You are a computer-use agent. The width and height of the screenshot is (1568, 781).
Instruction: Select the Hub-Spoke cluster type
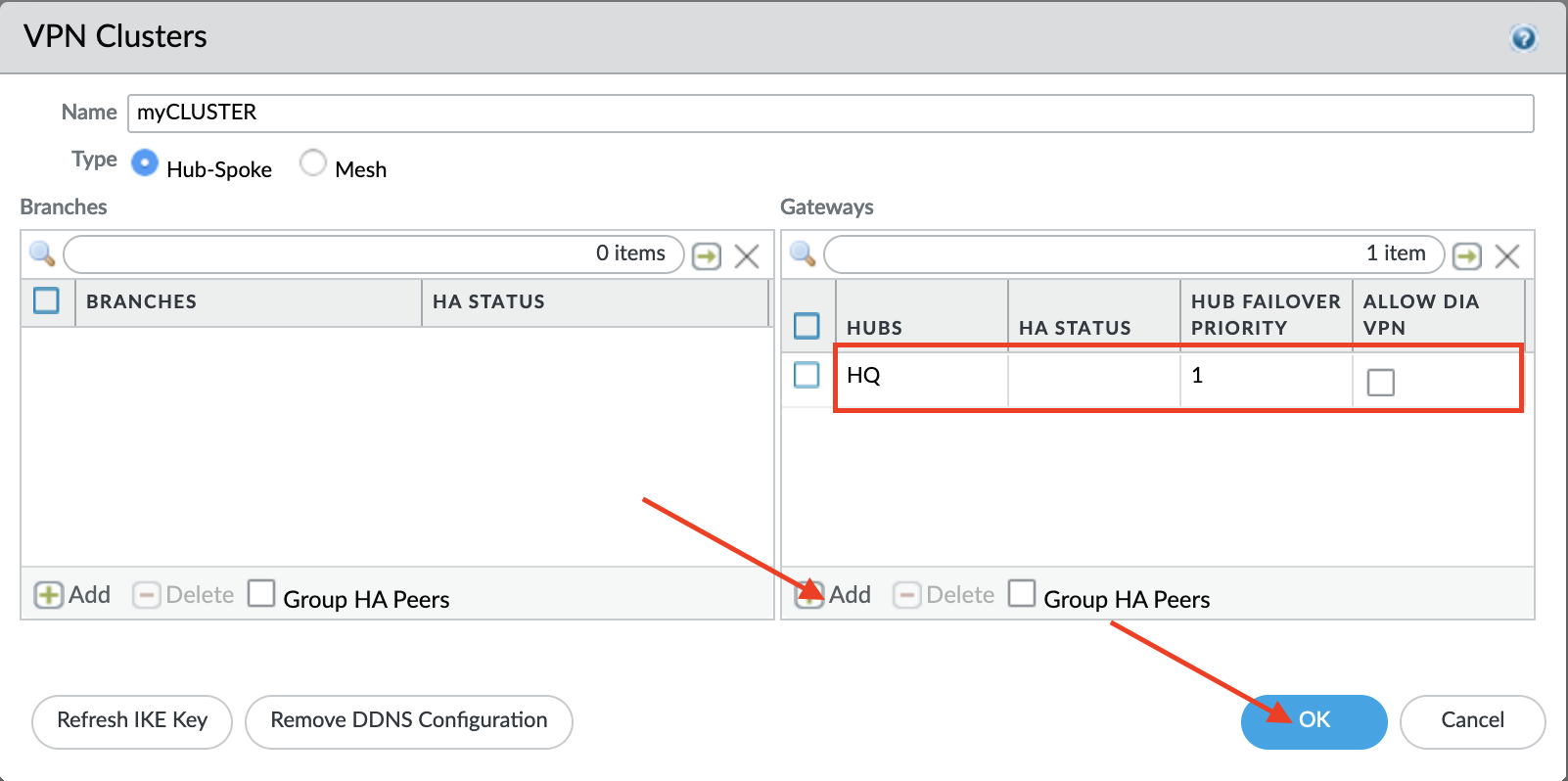click(x=145, y=162)
